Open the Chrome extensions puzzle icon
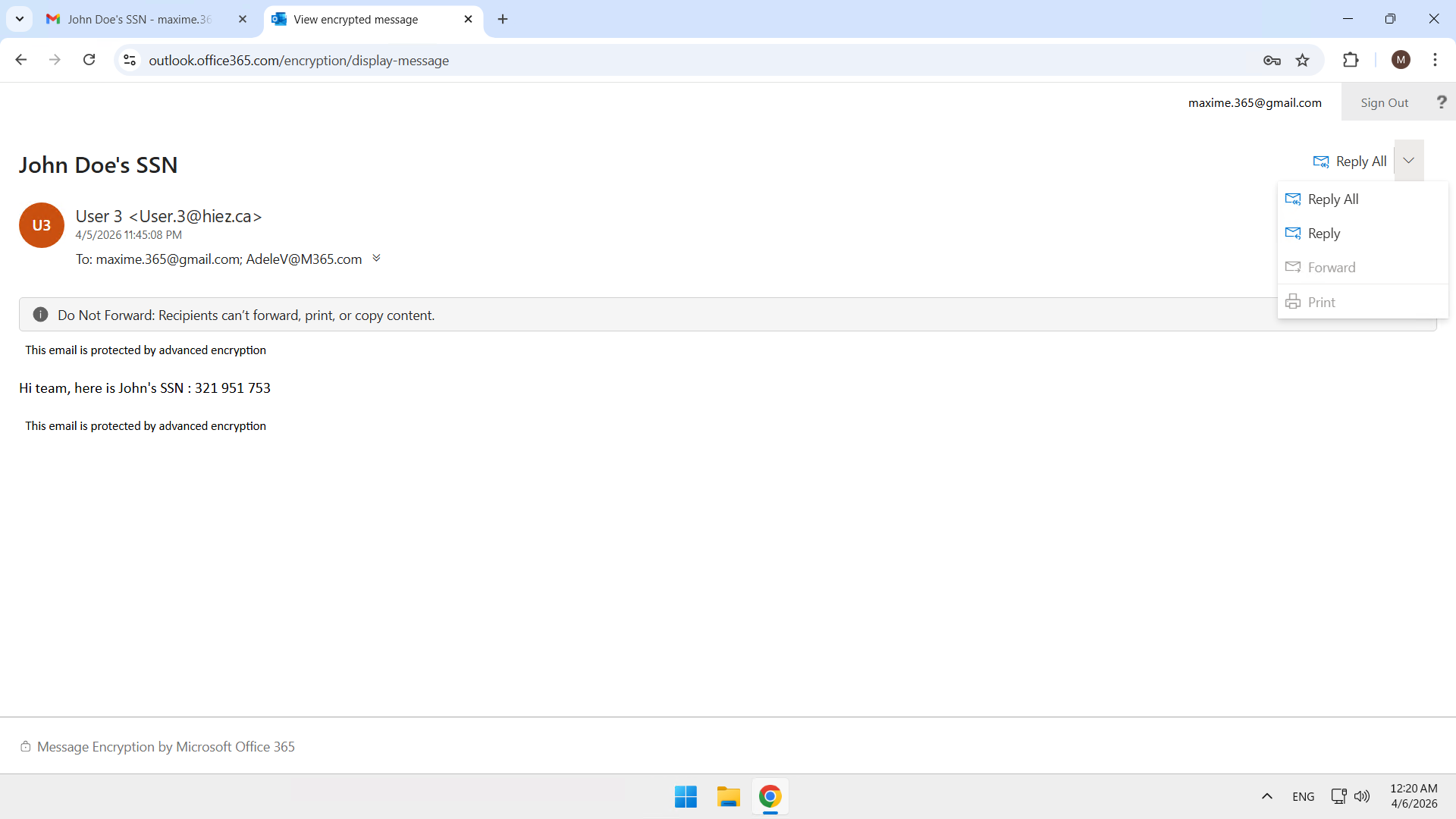This screenshot has height=819, width=1456. pyautogui.click(x=1351, y=61)
